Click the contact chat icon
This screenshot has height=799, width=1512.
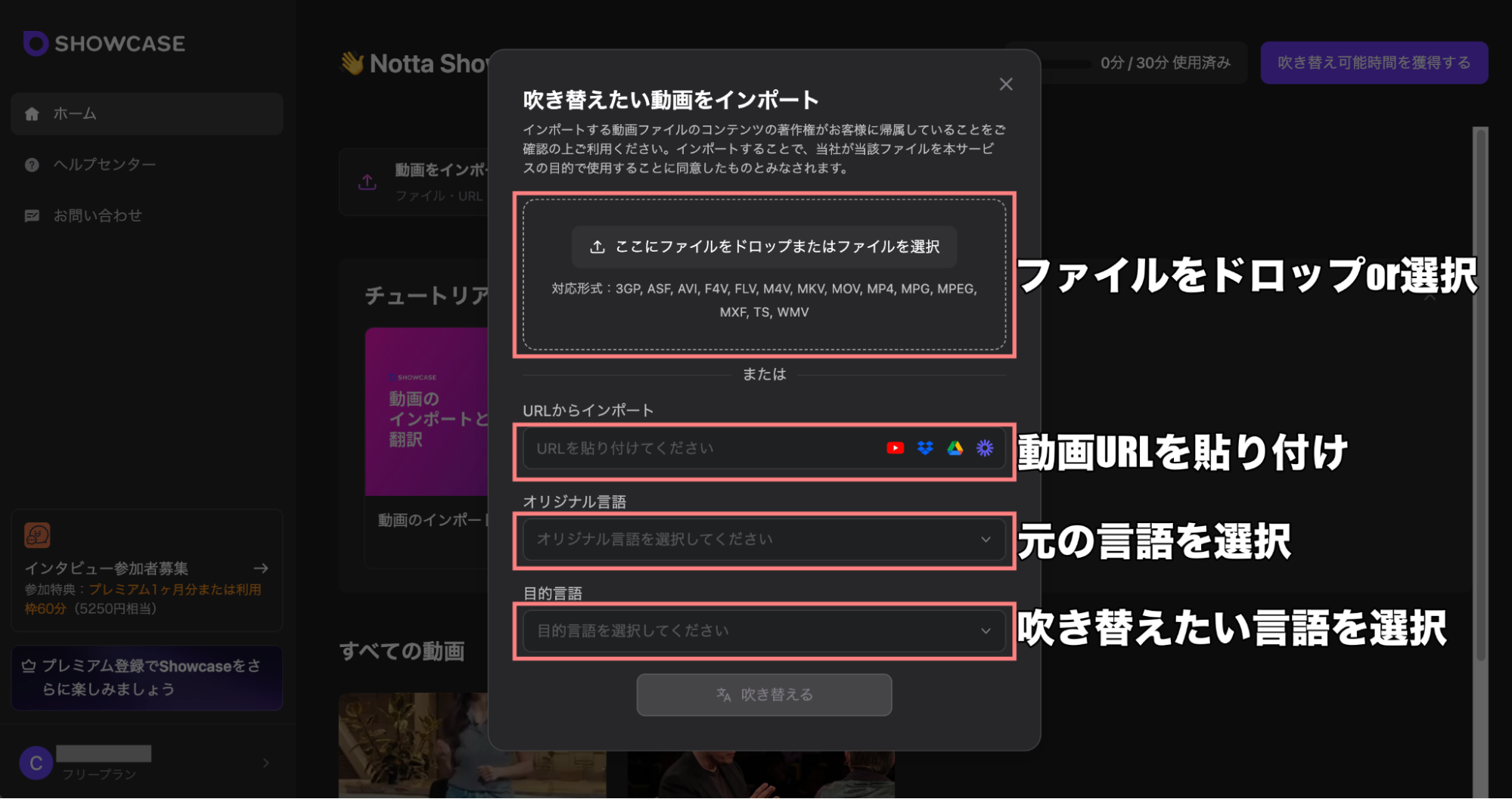pyautogui.click(x=32, y=216)
